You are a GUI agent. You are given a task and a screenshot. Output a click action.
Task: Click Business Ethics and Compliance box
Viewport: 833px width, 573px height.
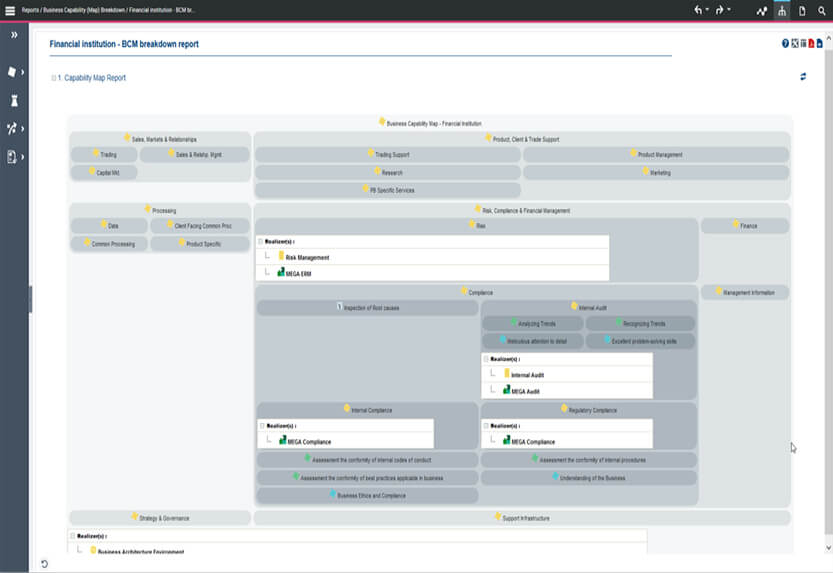pyautogui.click(x=368, y=495)
